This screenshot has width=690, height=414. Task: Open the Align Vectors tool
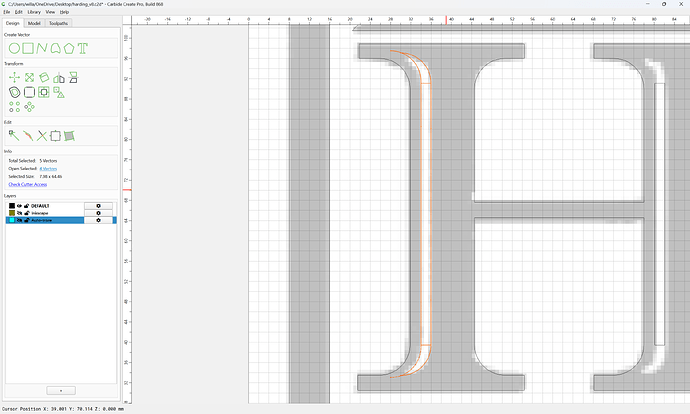click(x=44, y=92)
